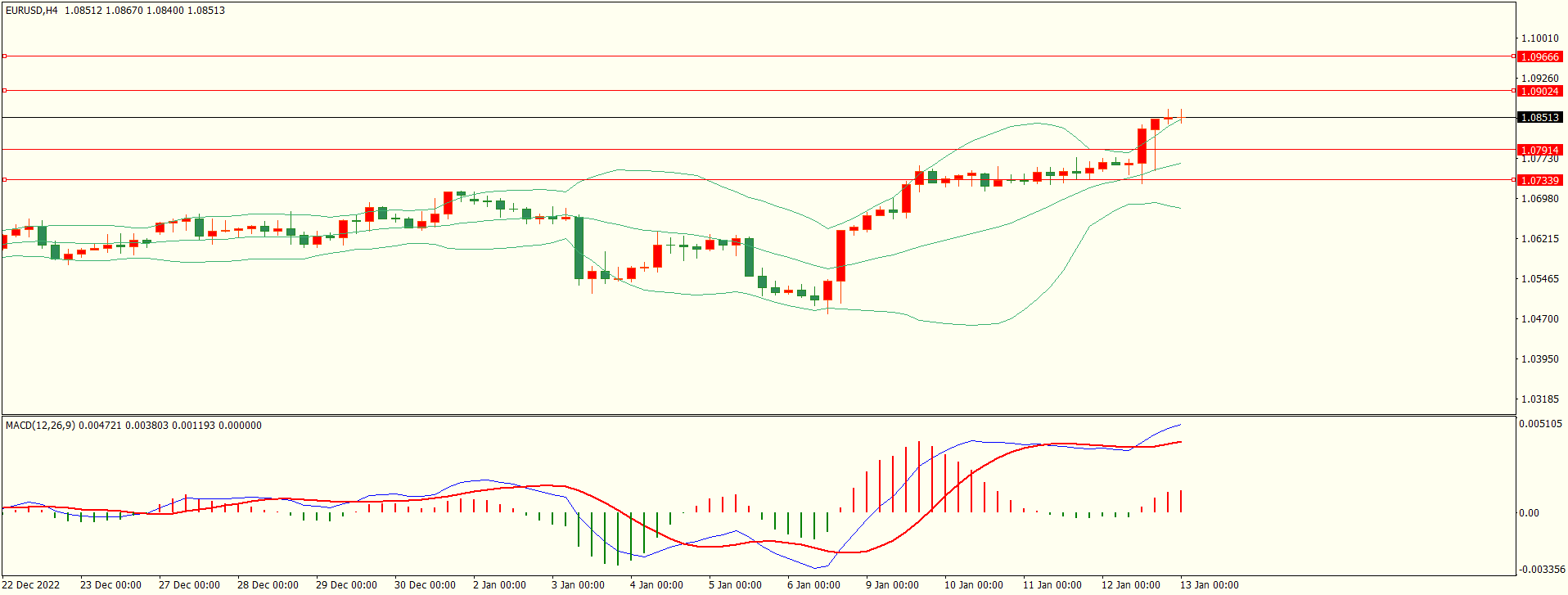Viewport: 1568px width, 595px height.
Task: Click the -0.003356 MACD scale value
Action: pos(1542,570)
